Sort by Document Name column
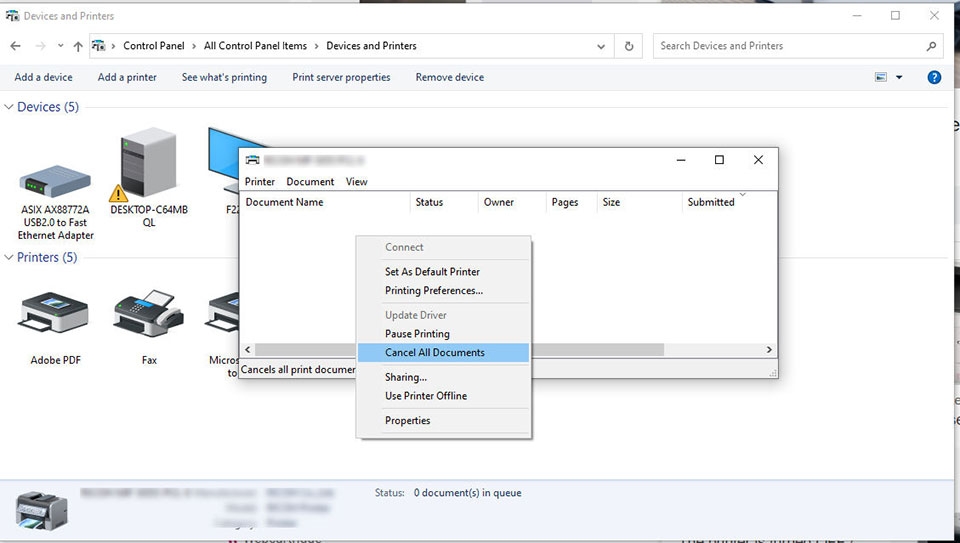 [324, 202]
